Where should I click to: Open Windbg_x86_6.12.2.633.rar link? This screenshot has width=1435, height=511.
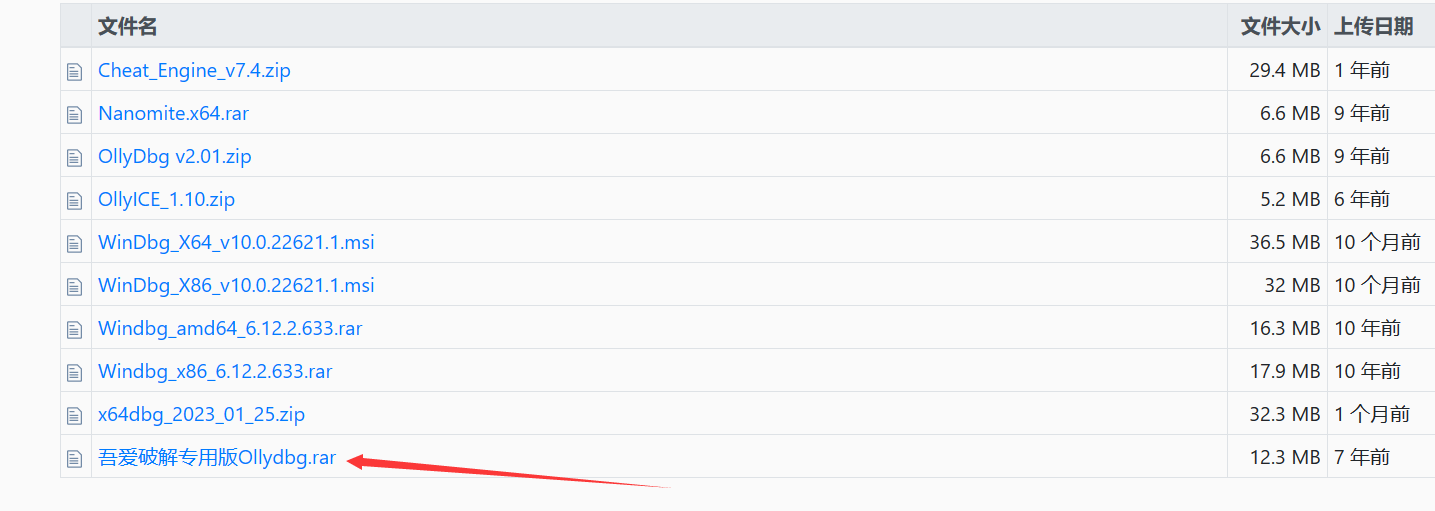coord(215,372)
